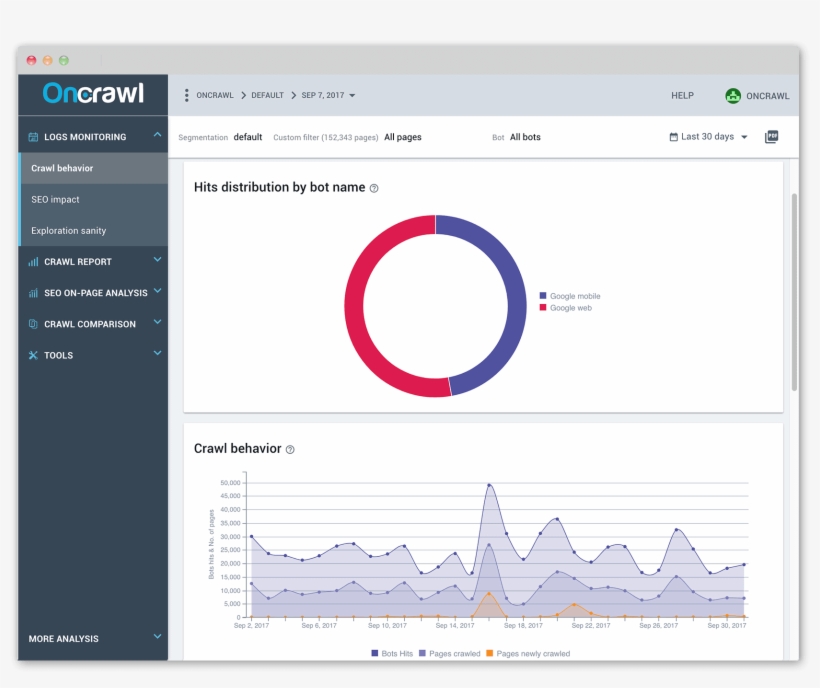
Task: Click the Crawl Report bar chart icon
Action: [33, 262]
